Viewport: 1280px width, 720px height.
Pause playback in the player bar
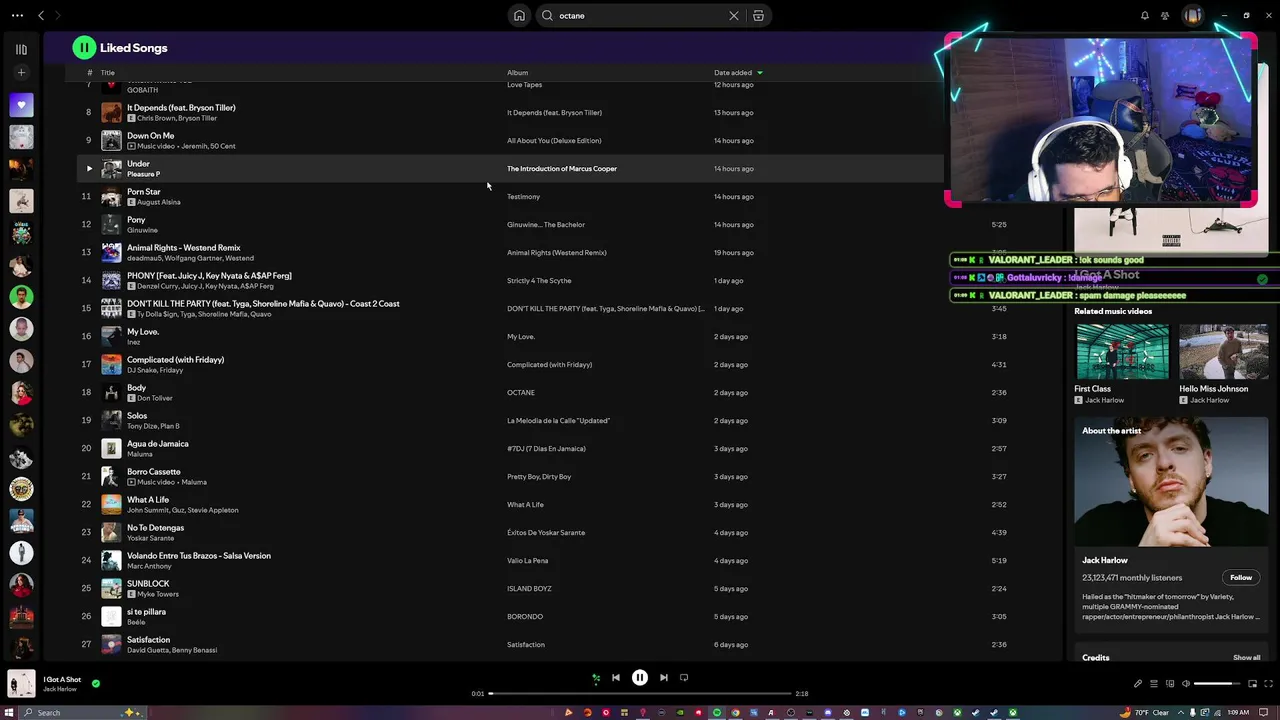tap(640, 678)
